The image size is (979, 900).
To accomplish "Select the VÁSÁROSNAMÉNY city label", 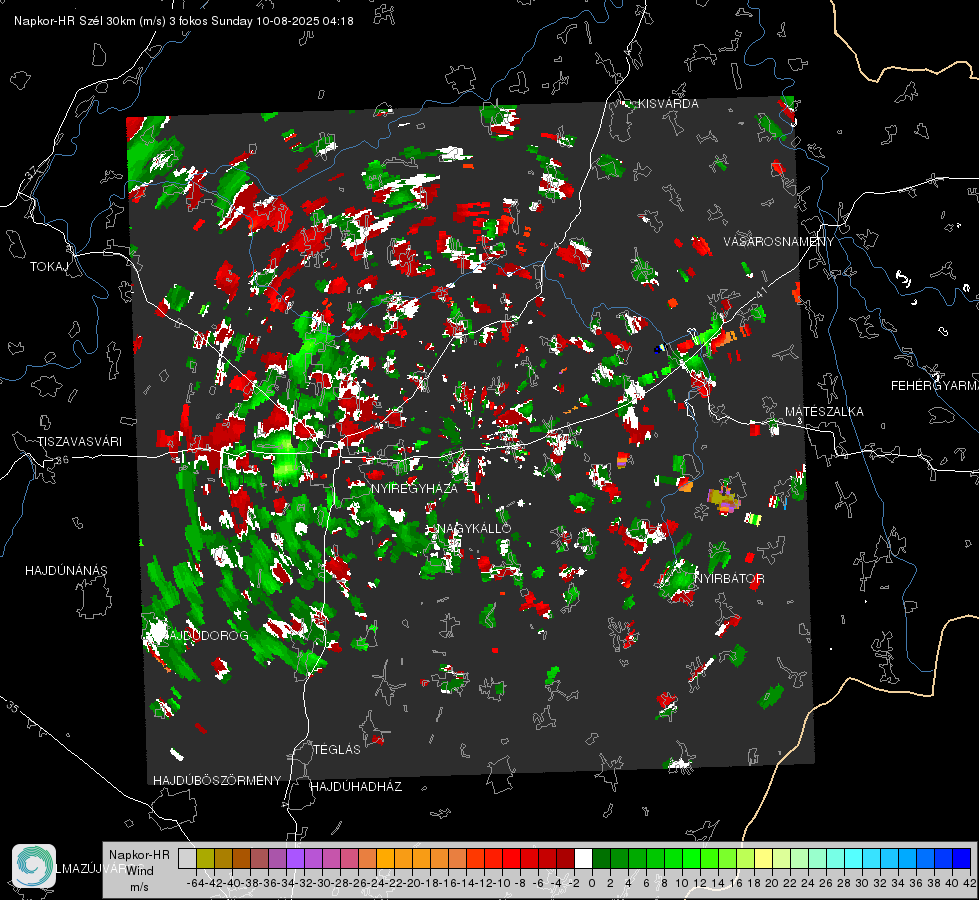I will [x=779, y=242].
